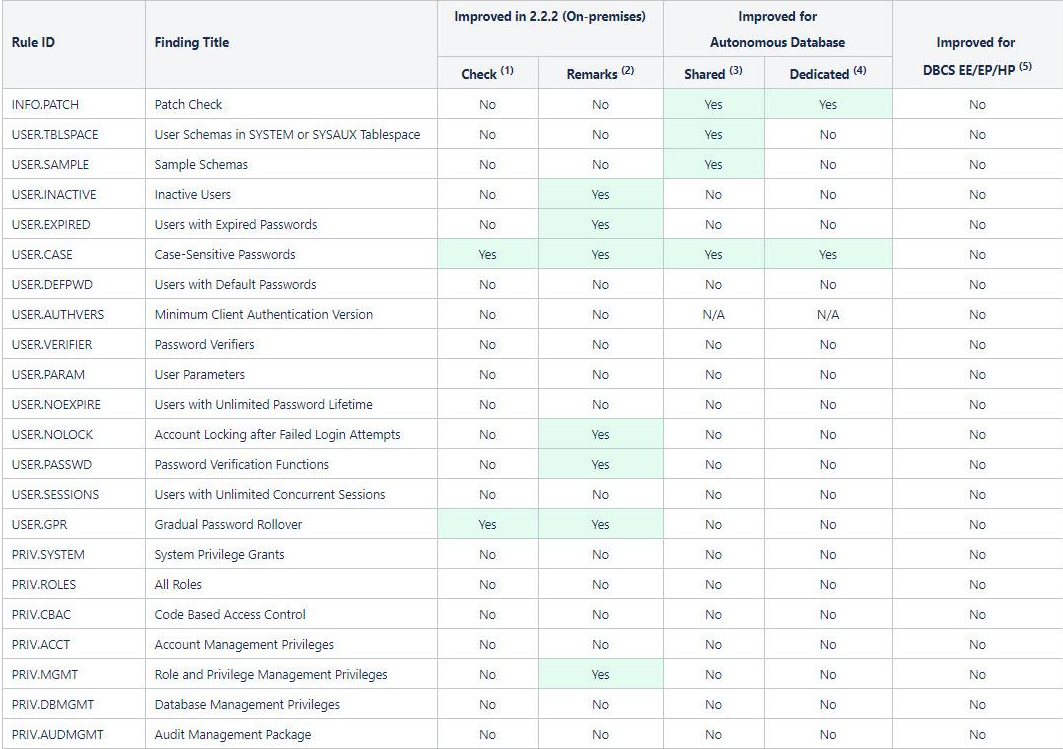Click the Finding Title column header

pyautogui.click(x=192, y=43)
